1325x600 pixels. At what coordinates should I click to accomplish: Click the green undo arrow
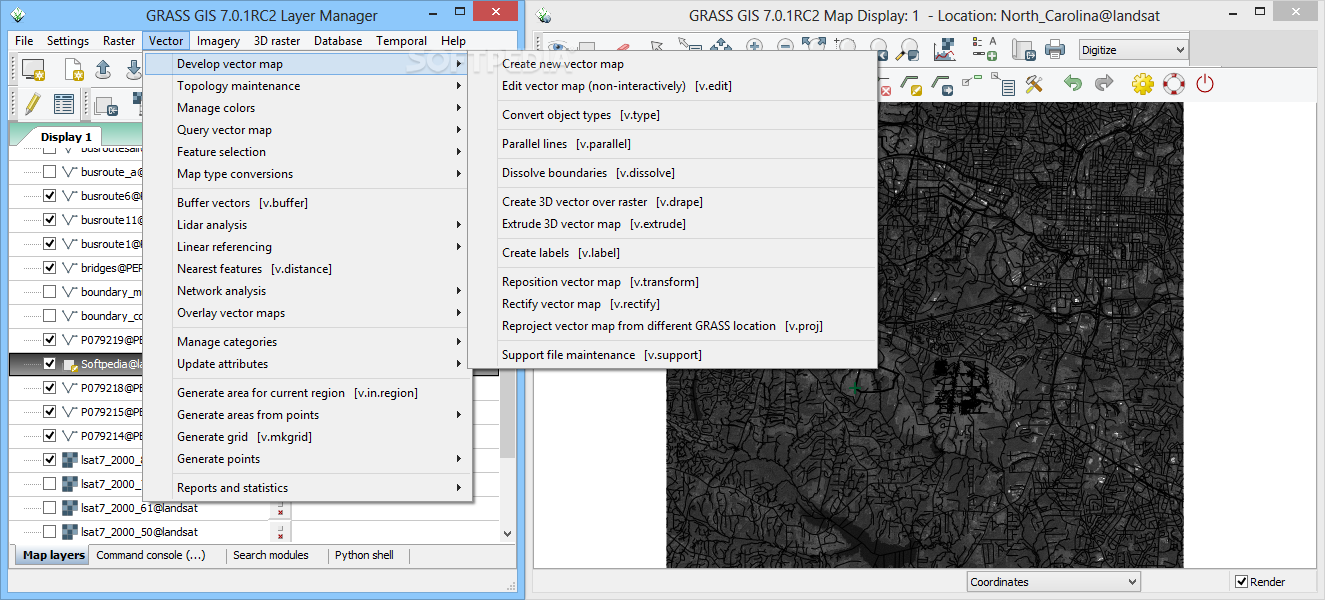(1072, 83)
